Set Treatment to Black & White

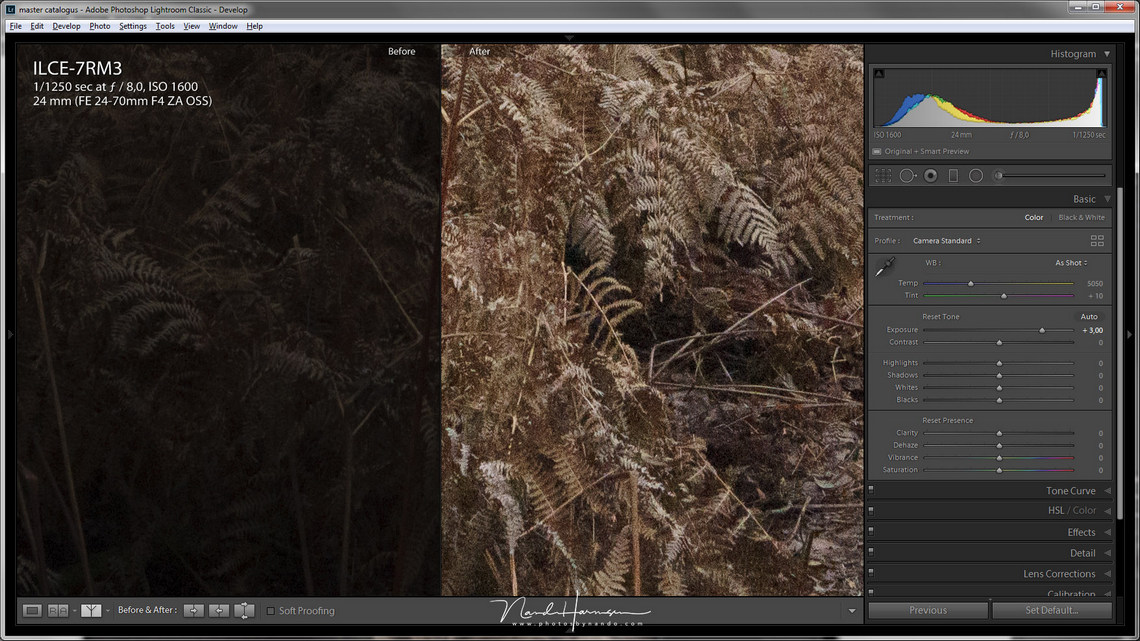(x=1081, y=217)
